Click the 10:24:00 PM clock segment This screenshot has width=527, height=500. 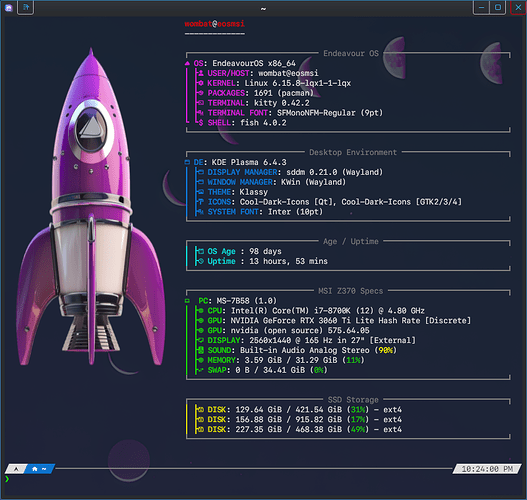[x=487, y=469]
